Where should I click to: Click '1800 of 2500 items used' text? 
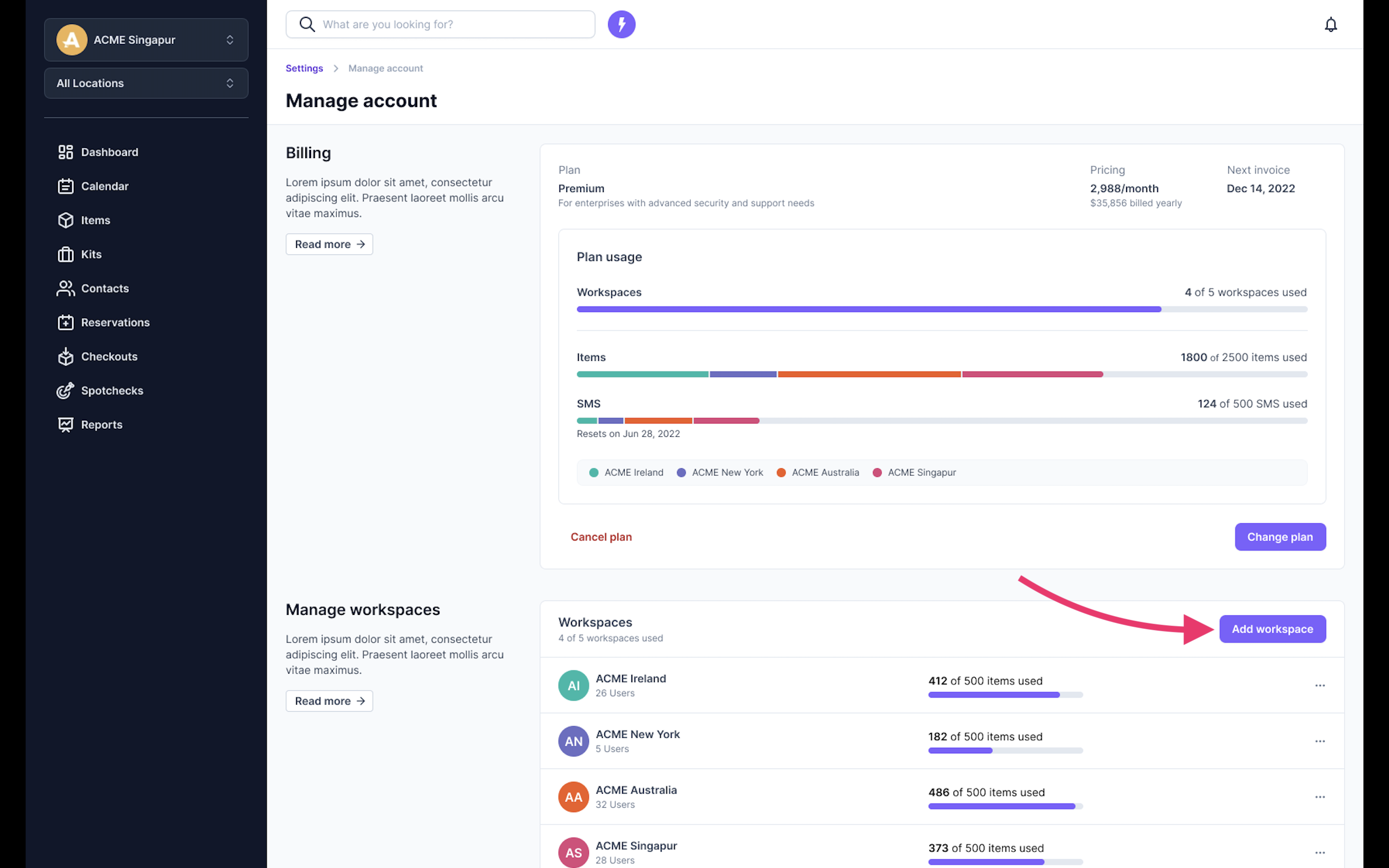[x=1243, y=357]
